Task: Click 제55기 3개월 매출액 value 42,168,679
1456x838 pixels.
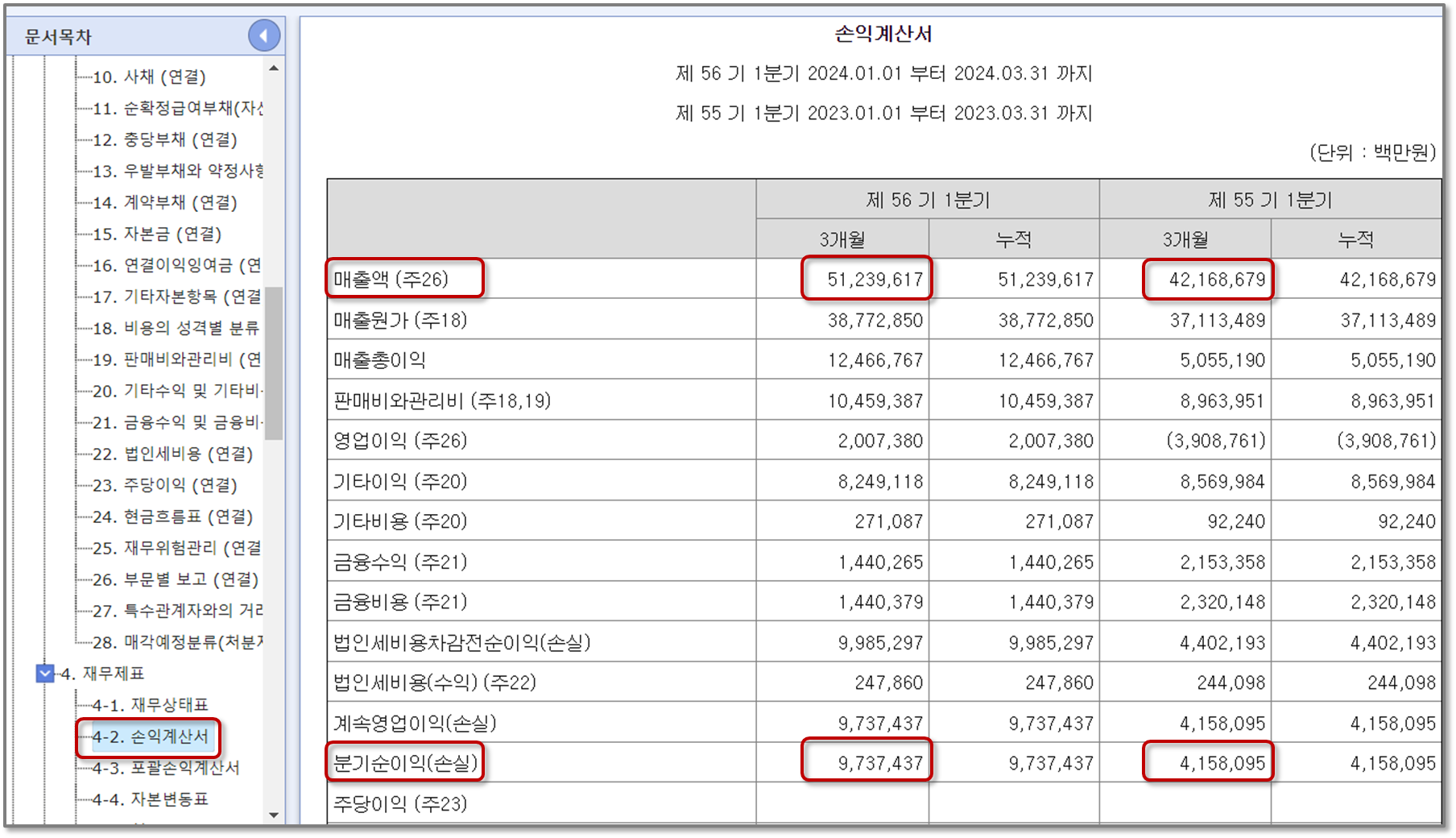Action: coord(1217,280)
